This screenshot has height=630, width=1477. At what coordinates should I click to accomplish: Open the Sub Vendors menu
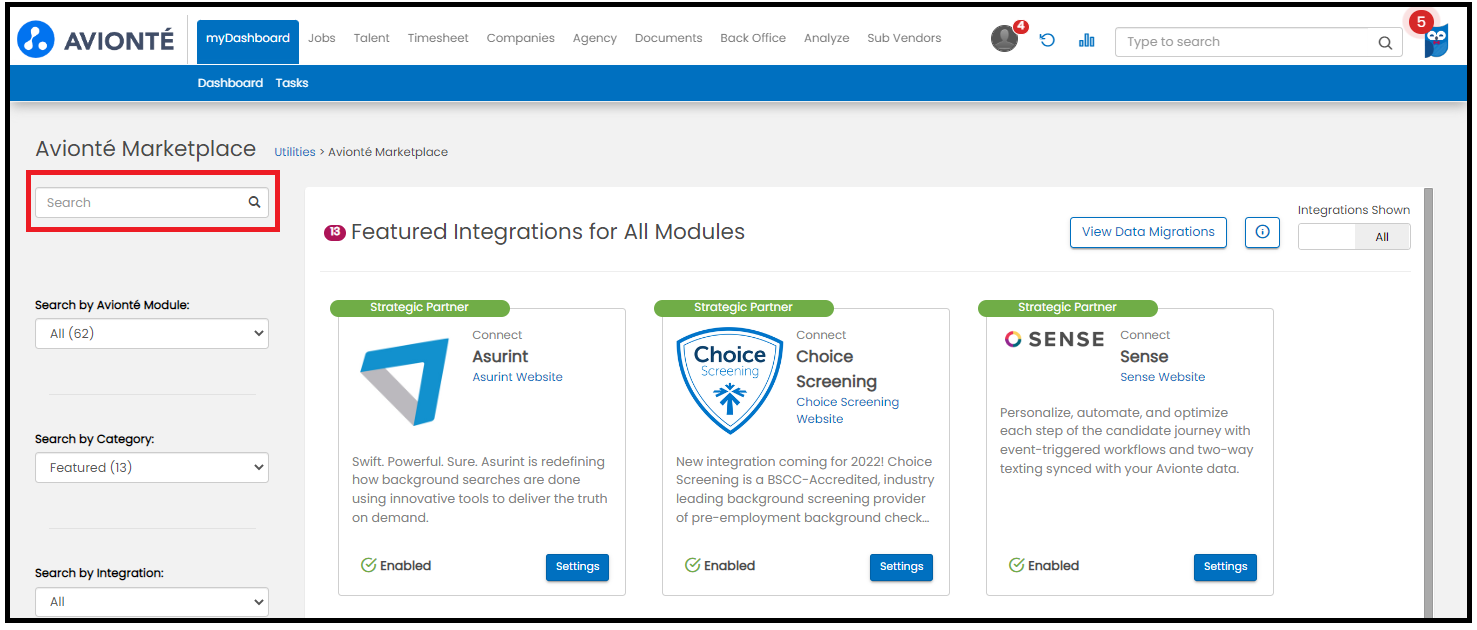point(904,38)
